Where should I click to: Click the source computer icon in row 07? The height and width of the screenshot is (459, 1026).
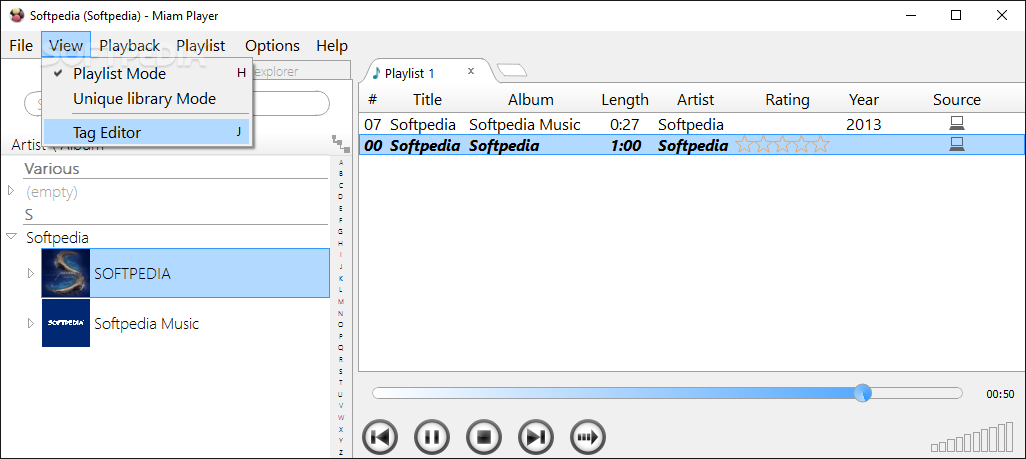(957, 124)
